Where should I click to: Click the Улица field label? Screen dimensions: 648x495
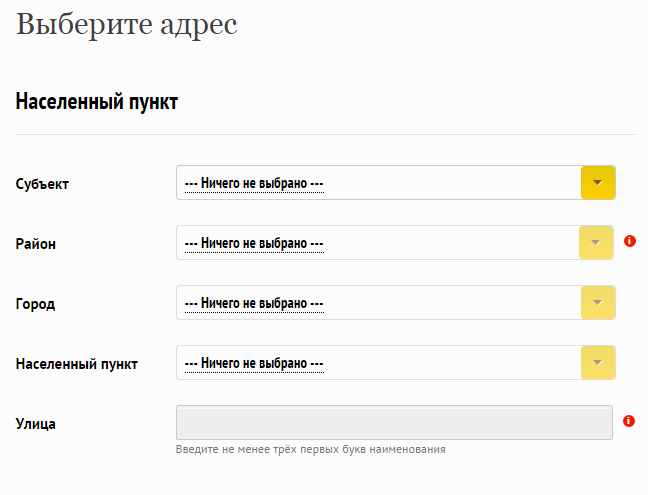(36, 424)
